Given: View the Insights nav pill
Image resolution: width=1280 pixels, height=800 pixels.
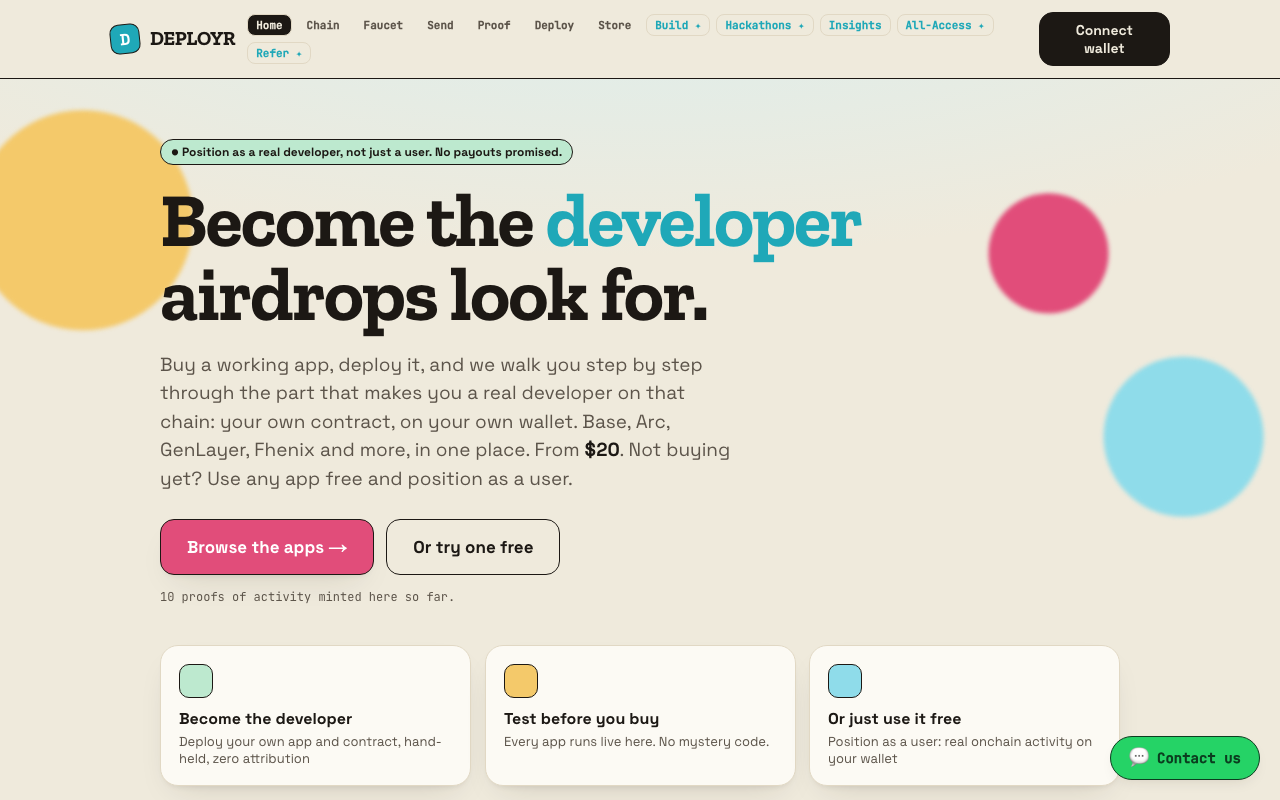Looking at the screenshot, I should coord(855,25).
